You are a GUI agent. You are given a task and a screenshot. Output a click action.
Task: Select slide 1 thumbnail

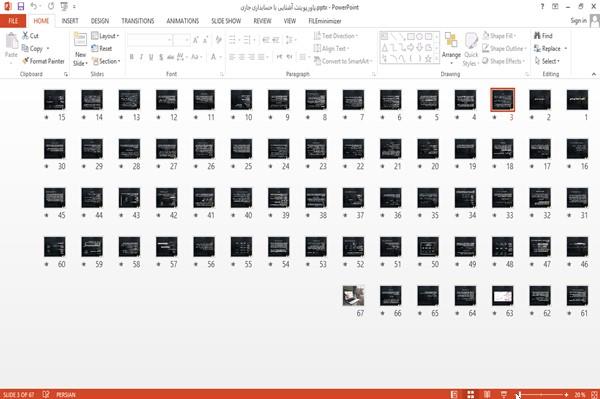[x=577, y=100]
